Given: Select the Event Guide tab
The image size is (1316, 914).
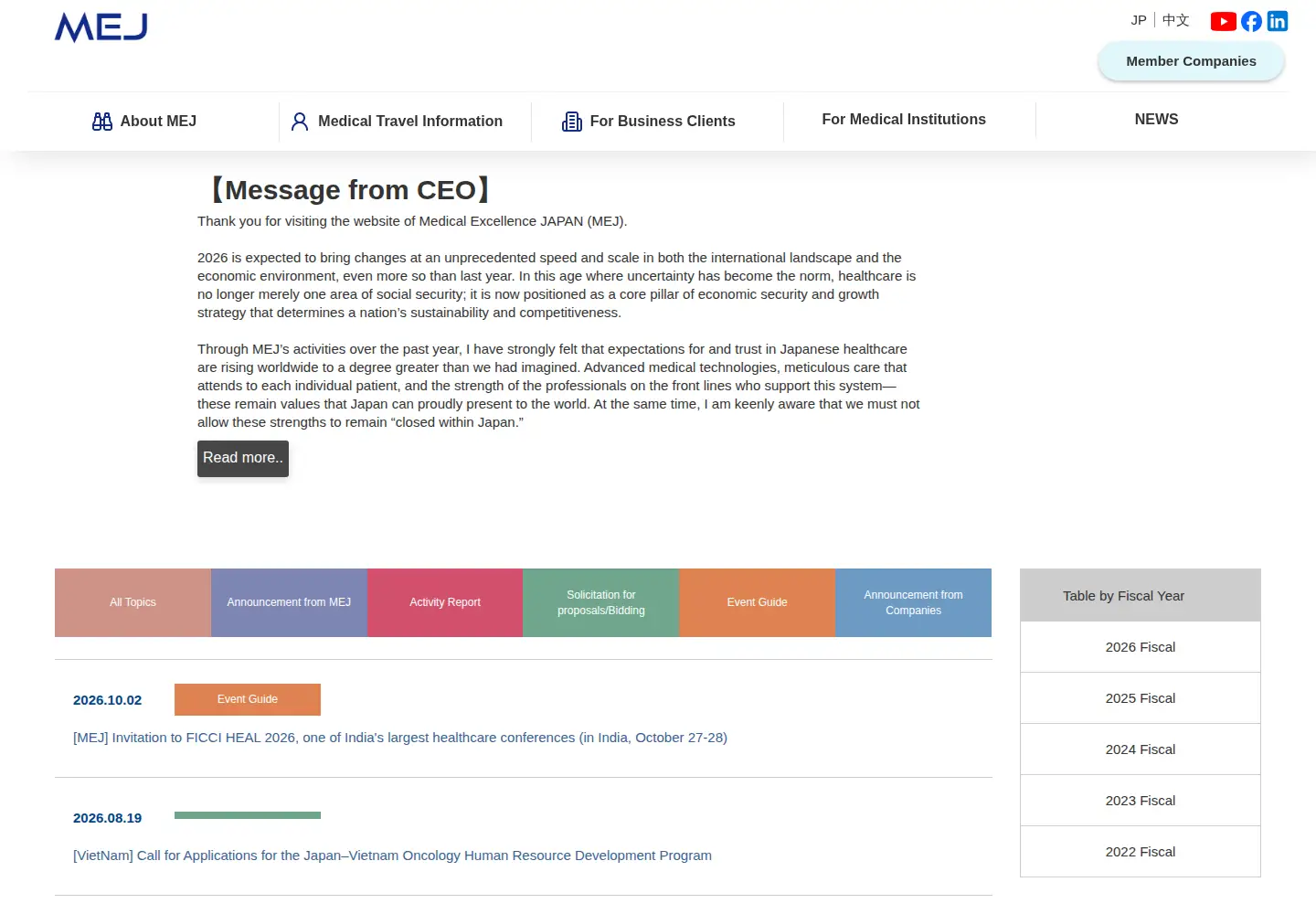Looking at the screenshot, I should coord(757,602).
